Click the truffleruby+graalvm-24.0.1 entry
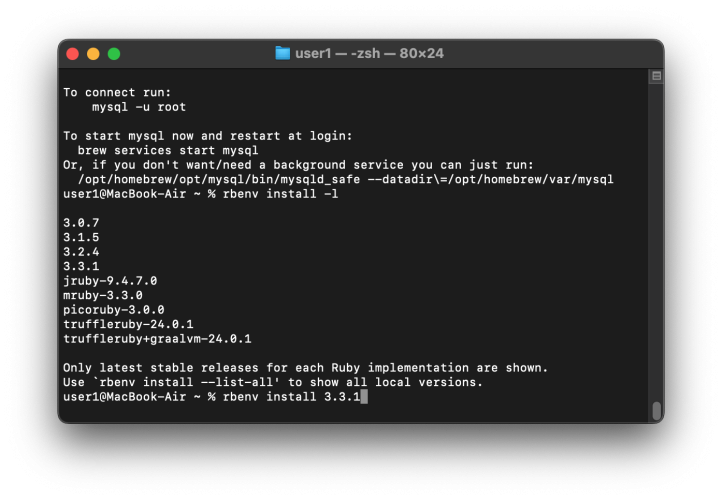This screenshot has width=722, height=500. (x=157, y=339)
